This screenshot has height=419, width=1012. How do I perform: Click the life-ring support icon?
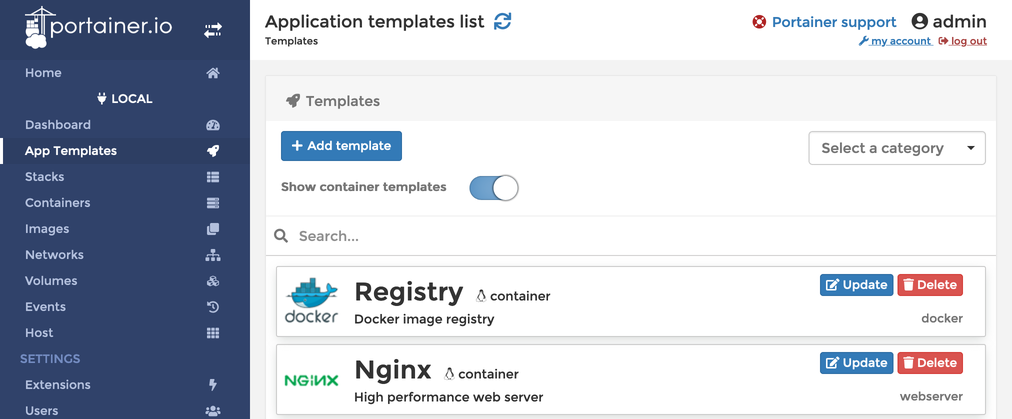759,22
